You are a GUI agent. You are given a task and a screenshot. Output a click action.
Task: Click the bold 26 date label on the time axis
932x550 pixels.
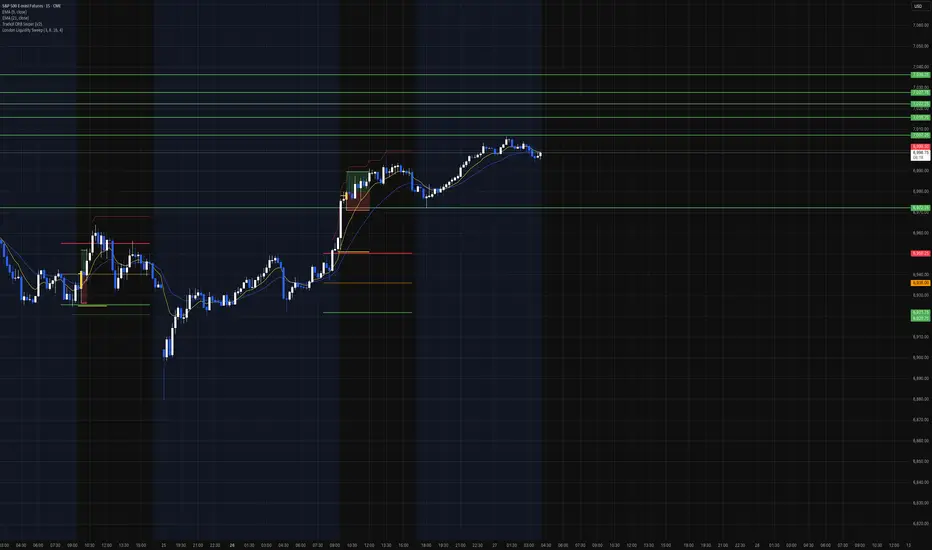(x=232, y=545)
